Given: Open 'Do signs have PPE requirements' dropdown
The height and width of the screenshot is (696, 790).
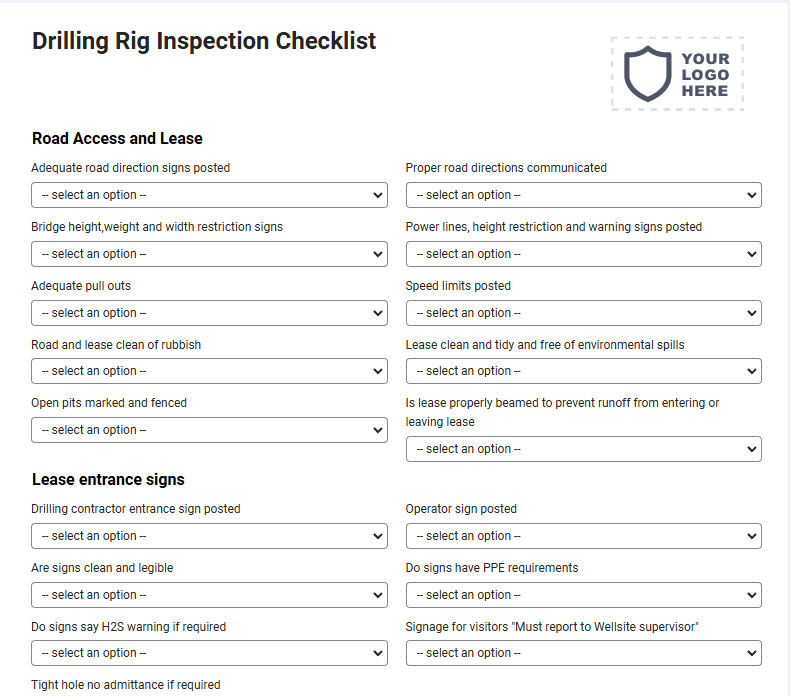Looking at the screenshot, I should 583,595.
